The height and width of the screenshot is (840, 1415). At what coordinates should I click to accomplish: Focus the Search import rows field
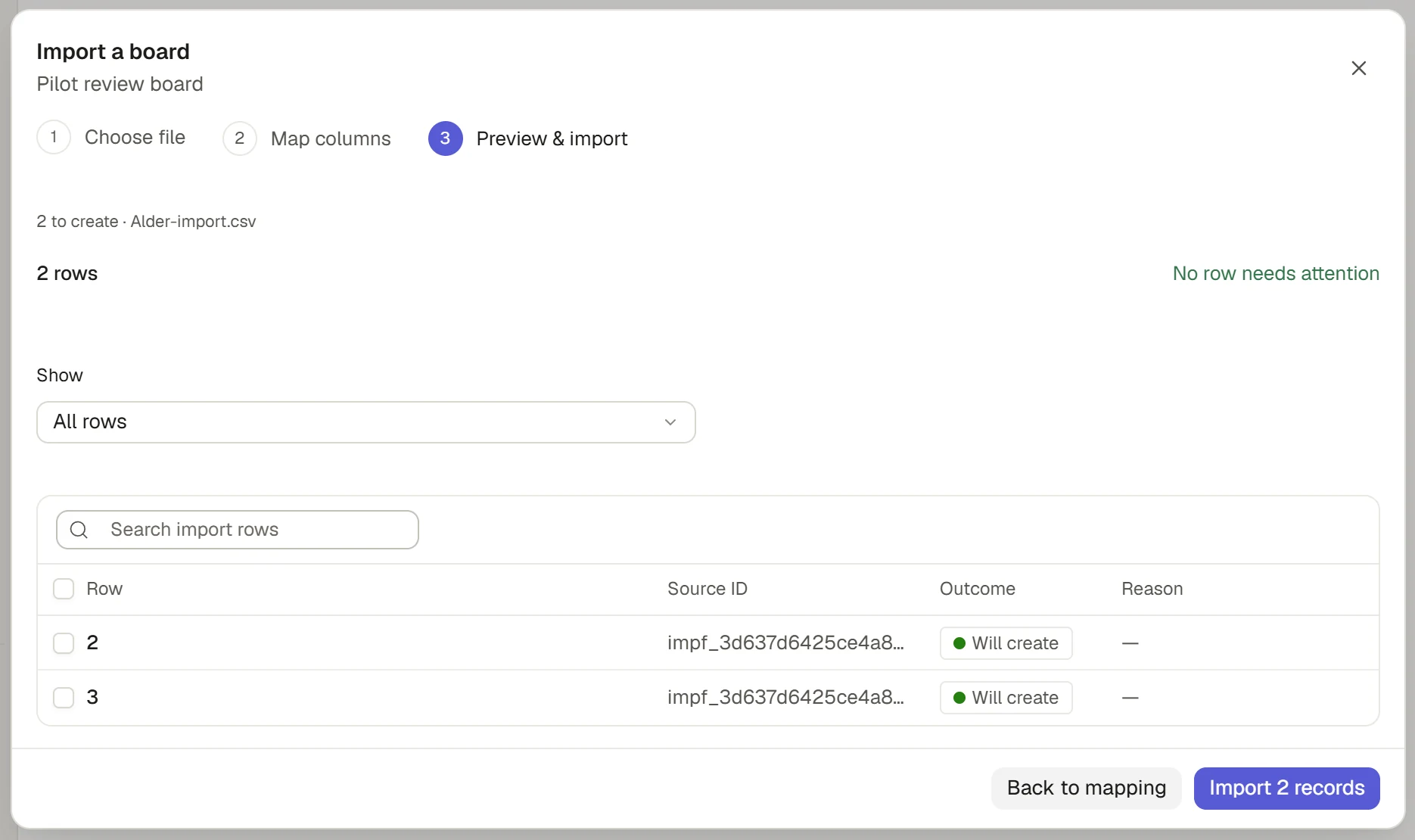click(238, 530)
